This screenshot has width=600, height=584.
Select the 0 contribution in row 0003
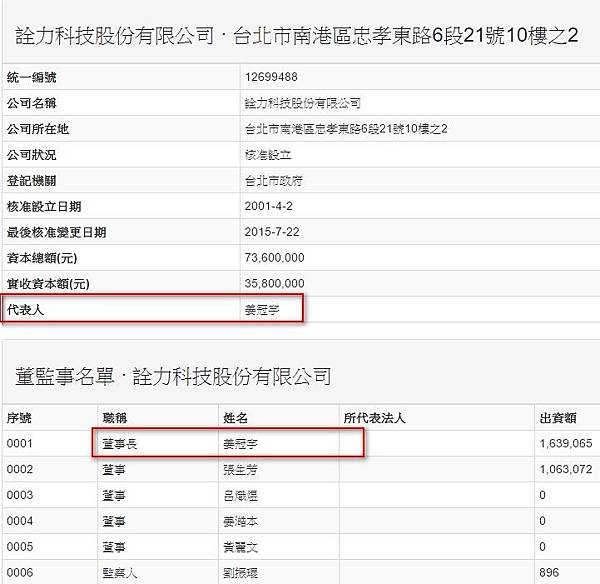[543, 495]
